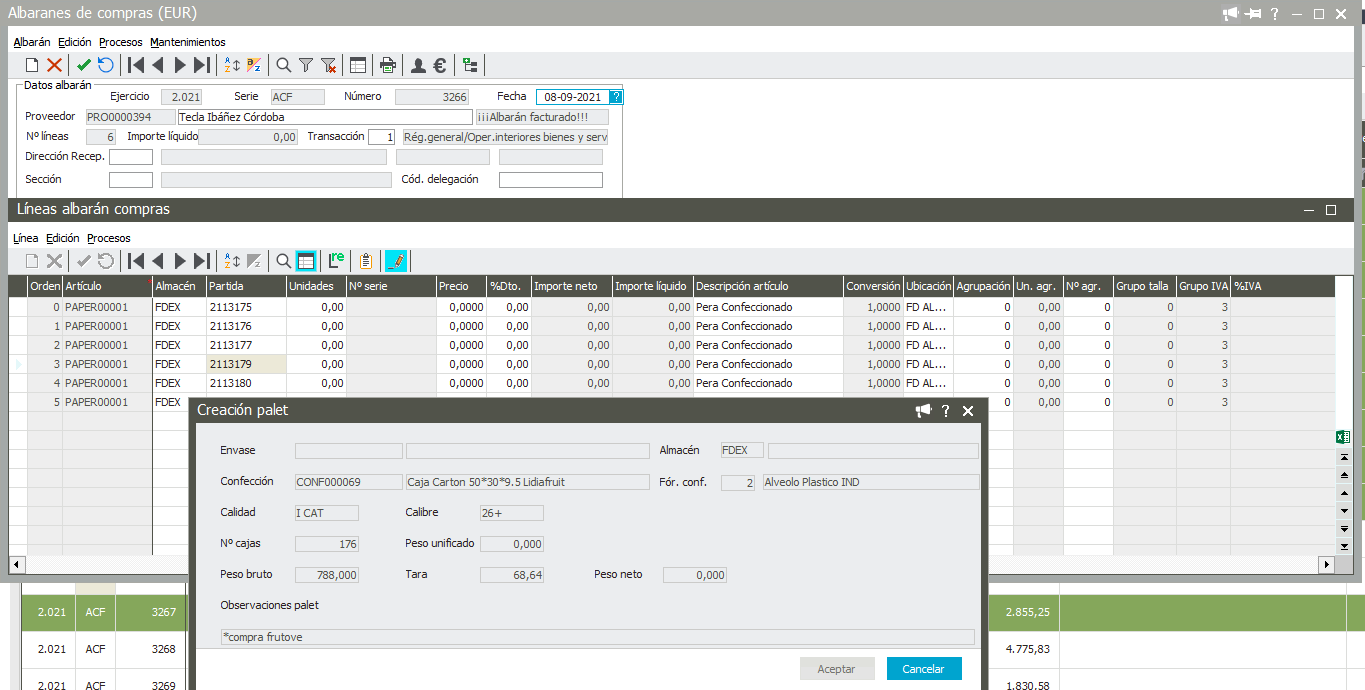Screen dimensions: 1365x690
Task: Open the printer icon in the Albaranes toolbar
Action: click(388, 65)
